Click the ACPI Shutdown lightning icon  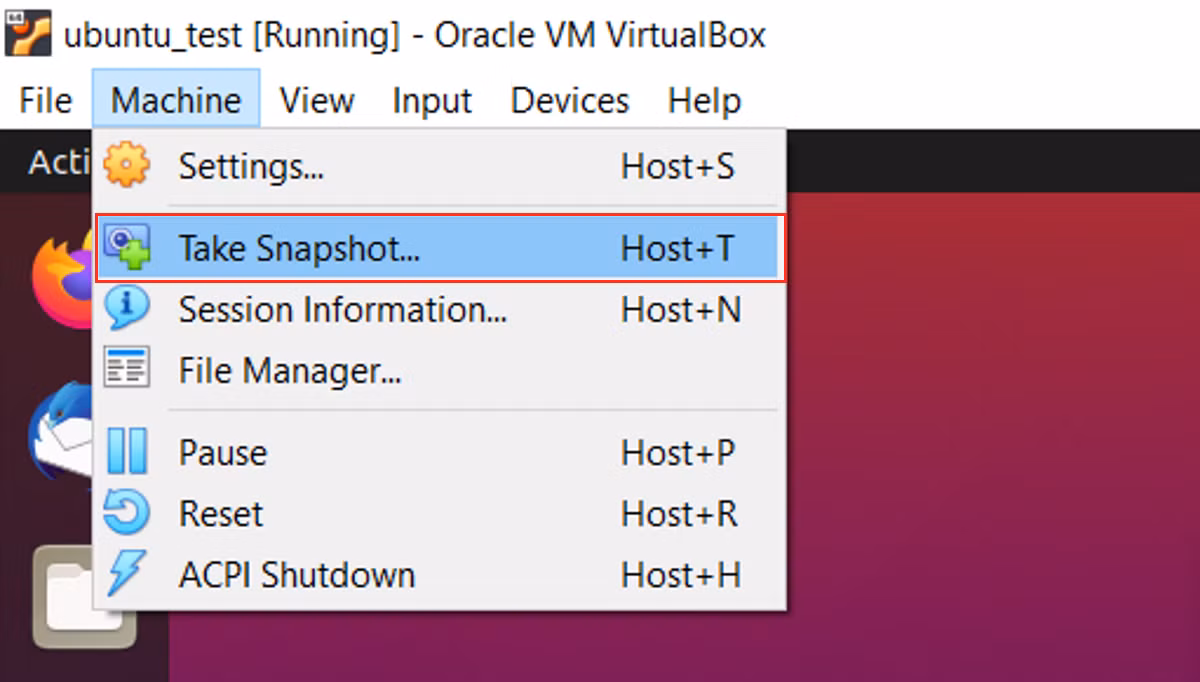pos(126,574)
